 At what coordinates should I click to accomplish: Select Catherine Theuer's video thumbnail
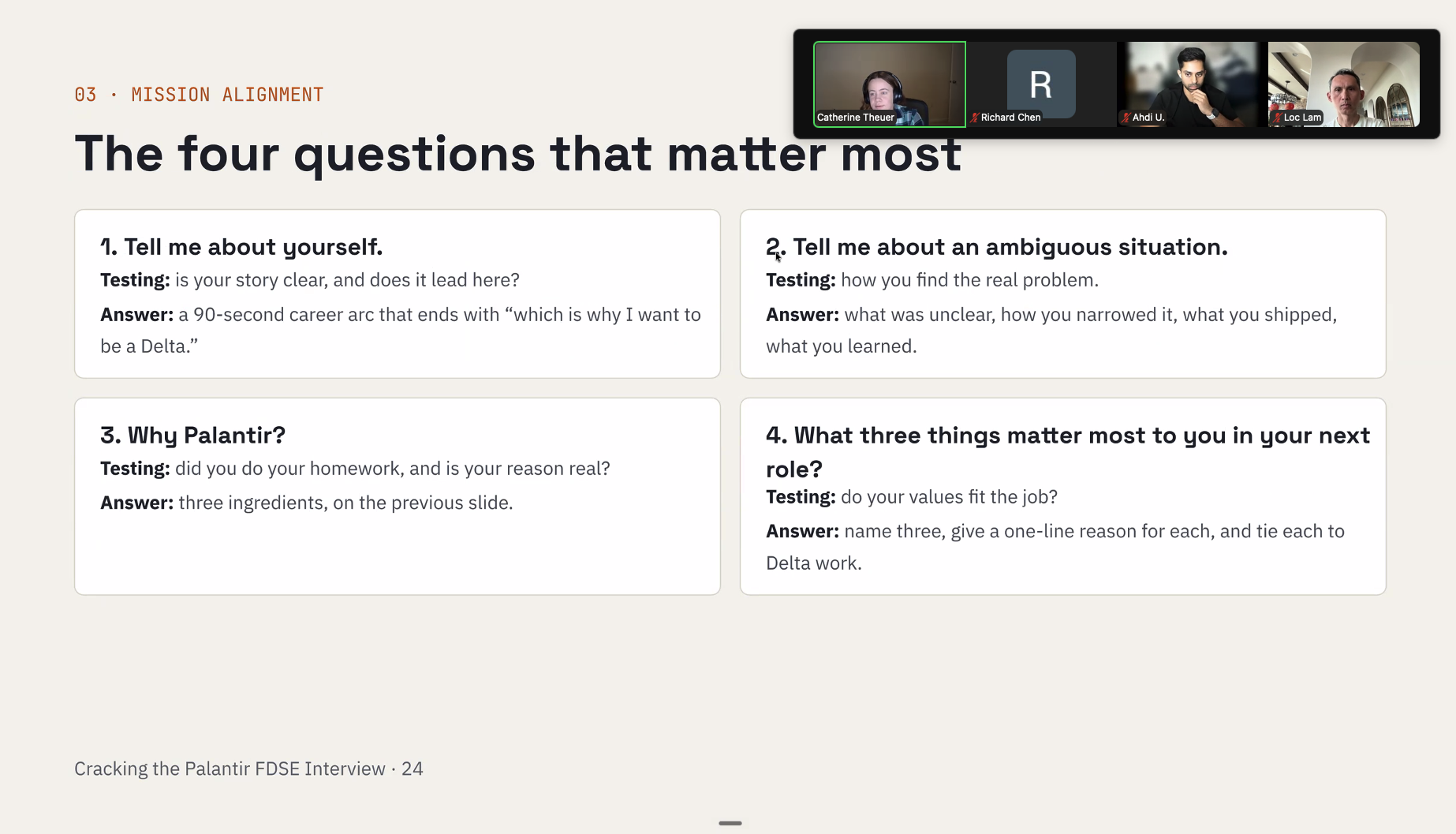[889, 84]
